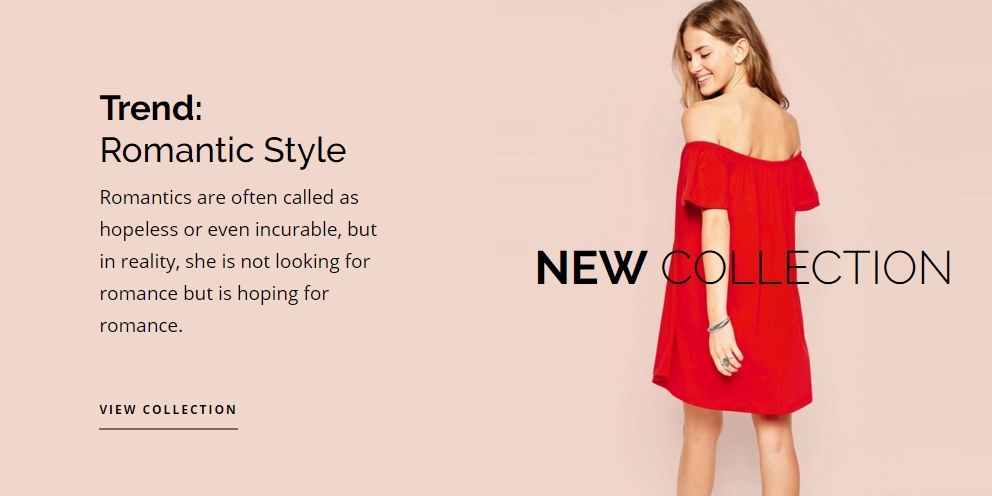Click the silver bracelet on model's wrist
The image size is (992, 496).
[719, 325]
